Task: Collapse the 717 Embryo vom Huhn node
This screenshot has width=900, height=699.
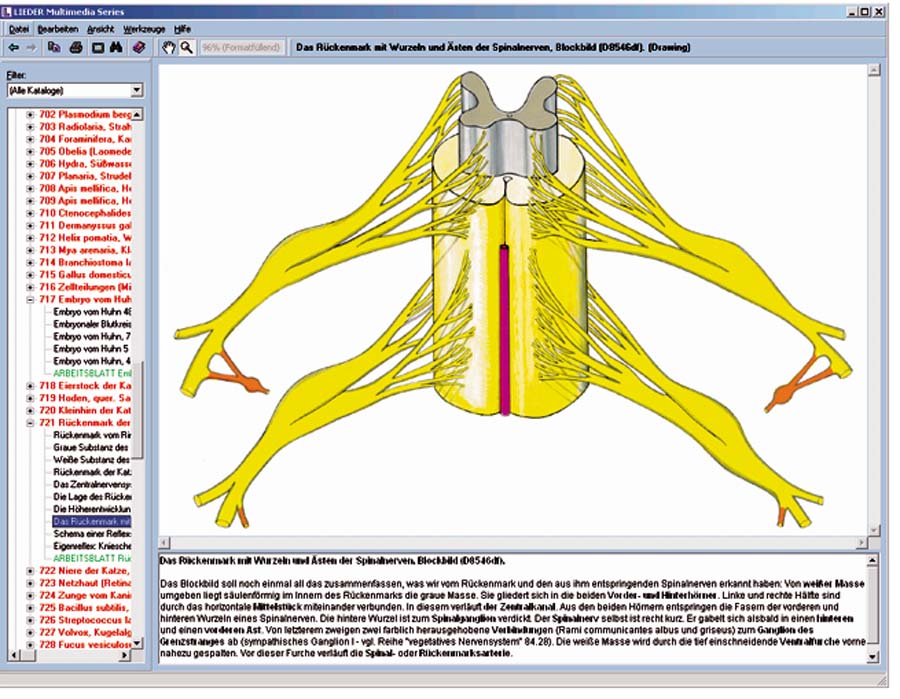Action: click(x=31, y=299)
